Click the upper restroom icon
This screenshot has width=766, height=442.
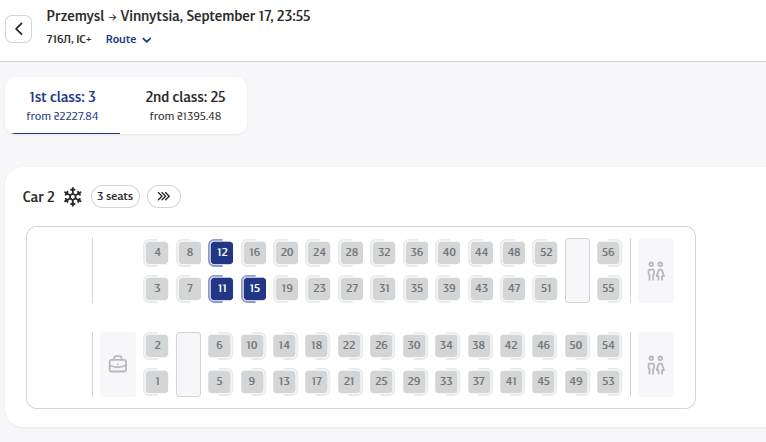656,271
